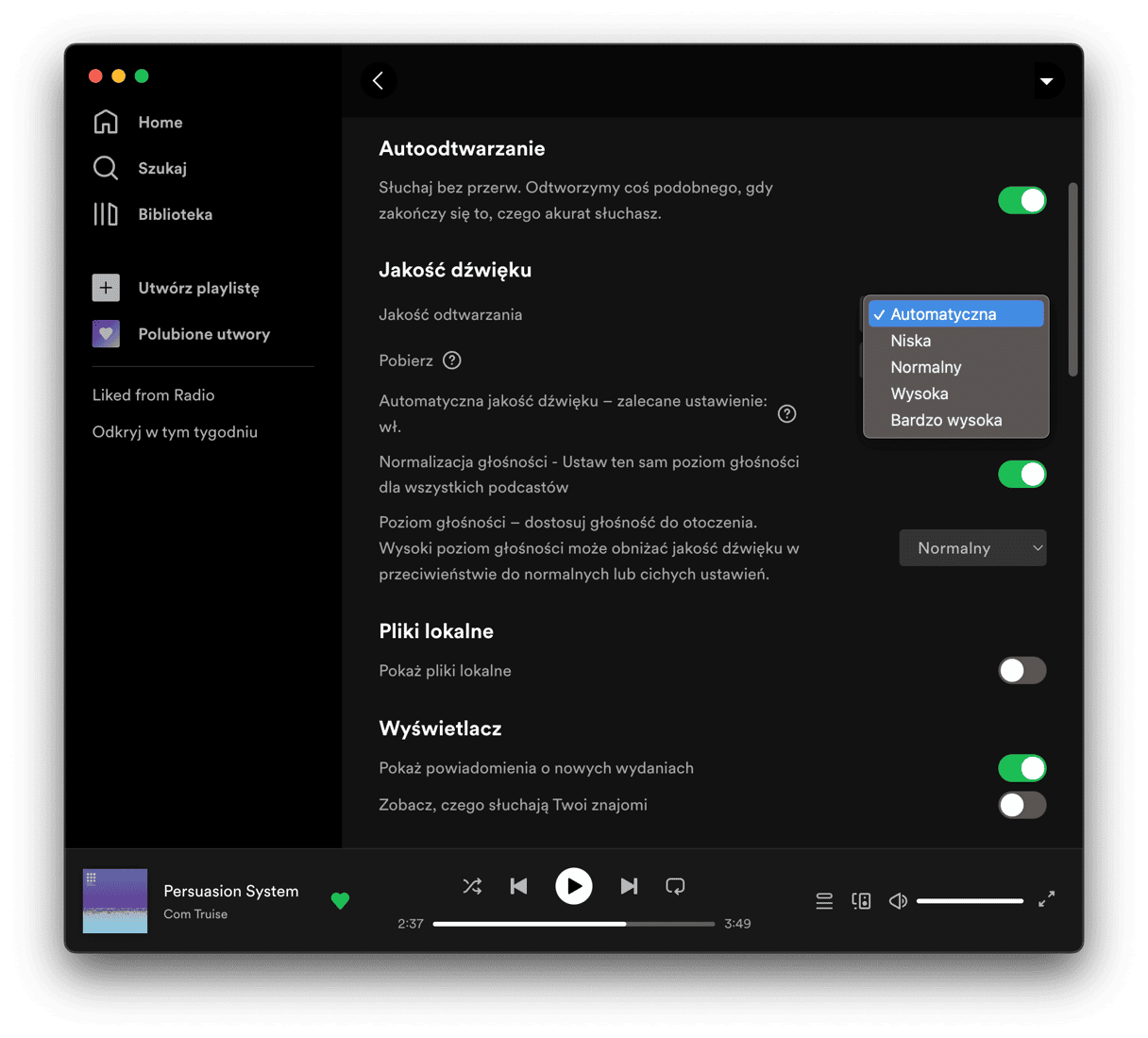Turn on Zobacz, czego słuchają znajomi
1148x1038 pixels.
(1022, 805)
